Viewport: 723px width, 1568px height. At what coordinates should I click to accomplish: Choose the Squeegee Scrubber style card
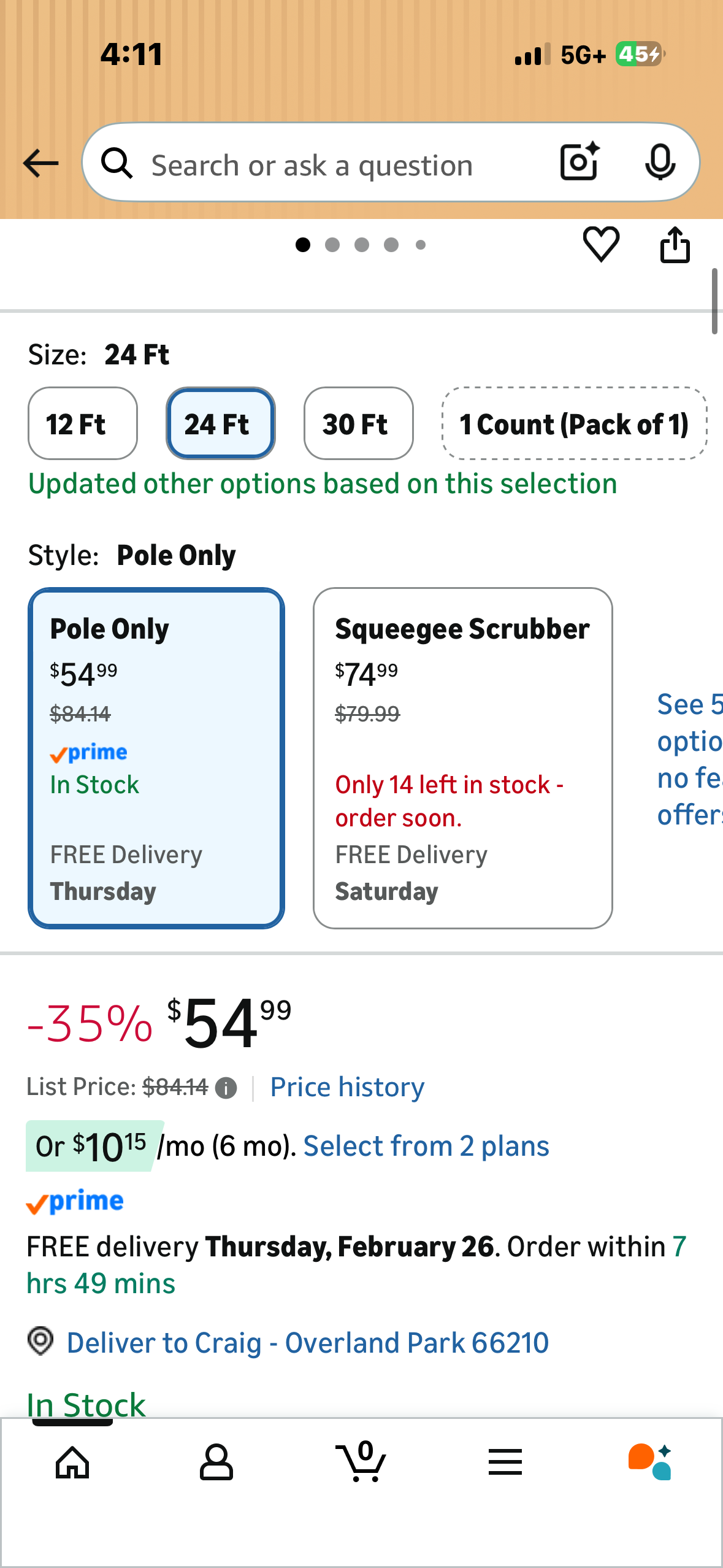pyautogui.click(x=462, y=758)
